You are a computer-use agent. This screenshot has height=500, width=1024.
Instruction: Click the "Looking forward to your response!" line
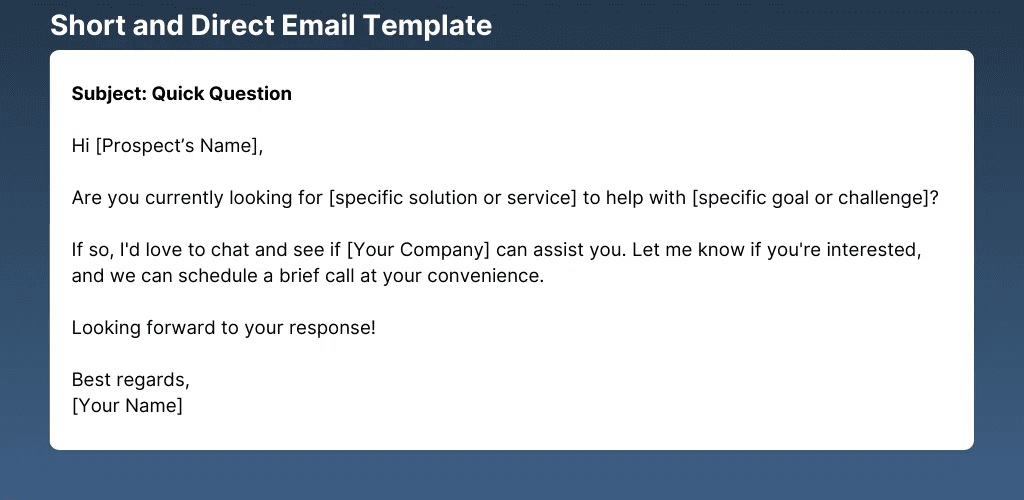coord(223,328)
